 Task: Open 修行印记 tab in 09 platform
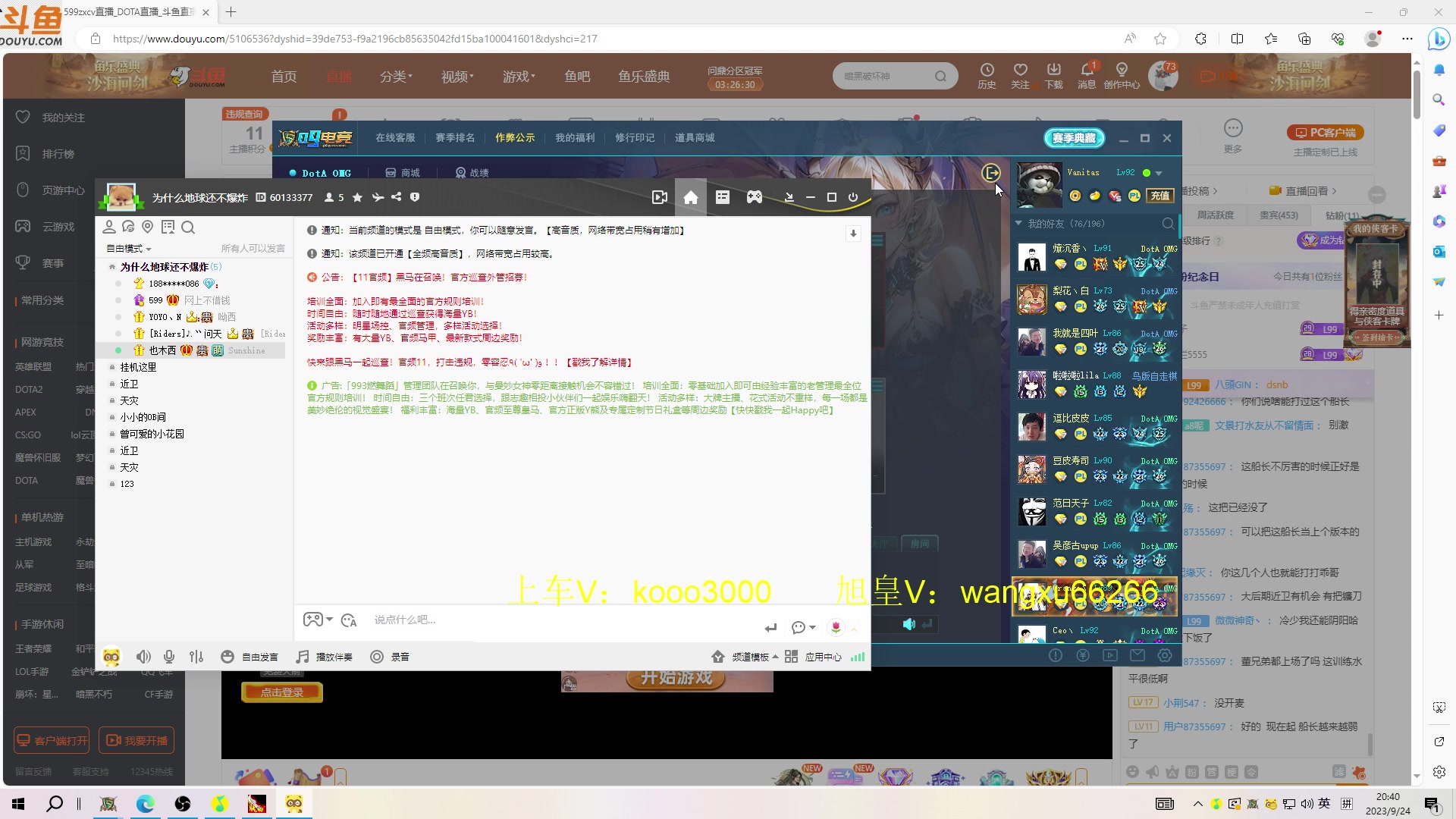click(x=635, y=138)
